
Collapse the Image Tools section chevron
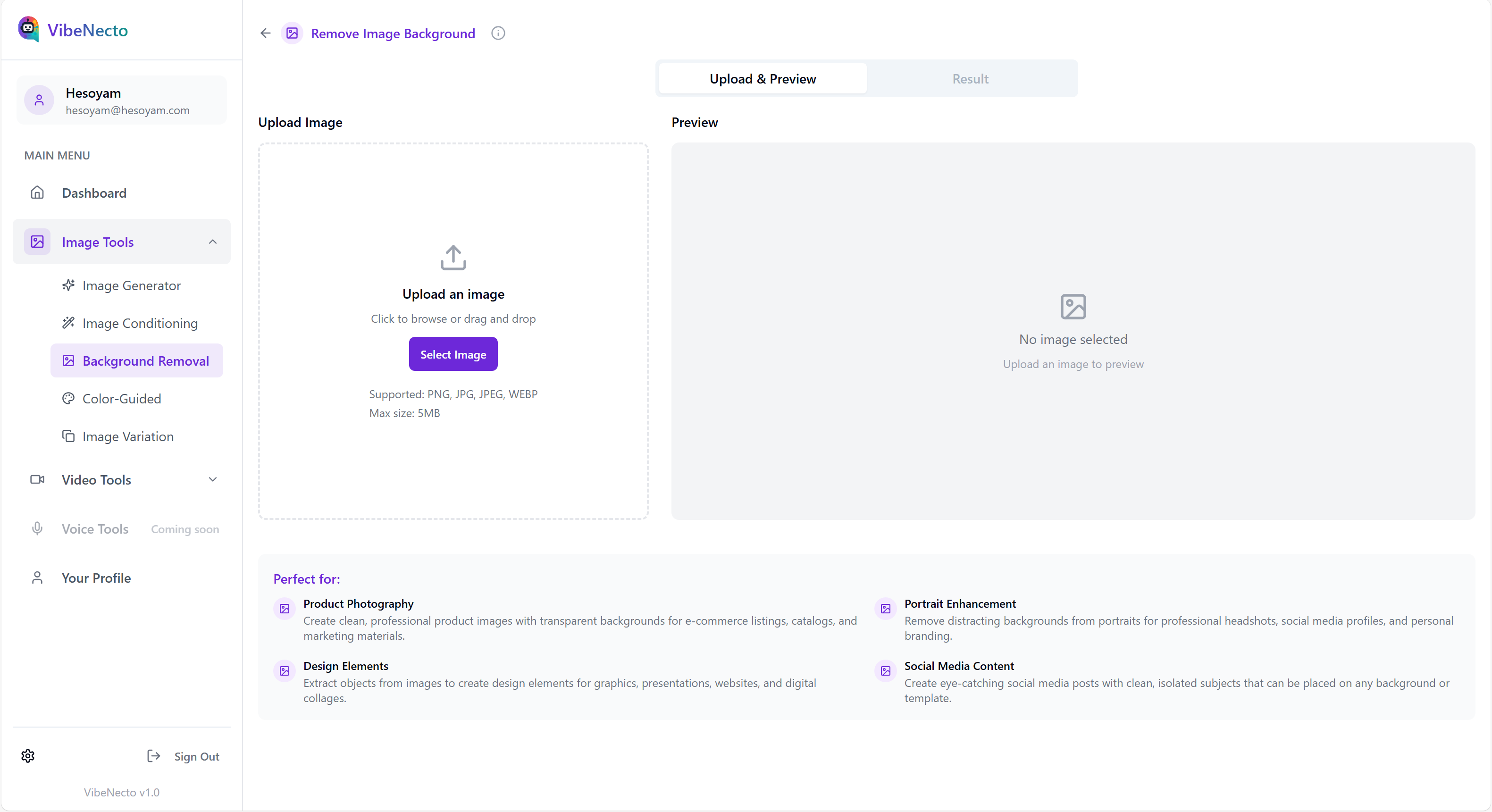[x=212, y=242]
